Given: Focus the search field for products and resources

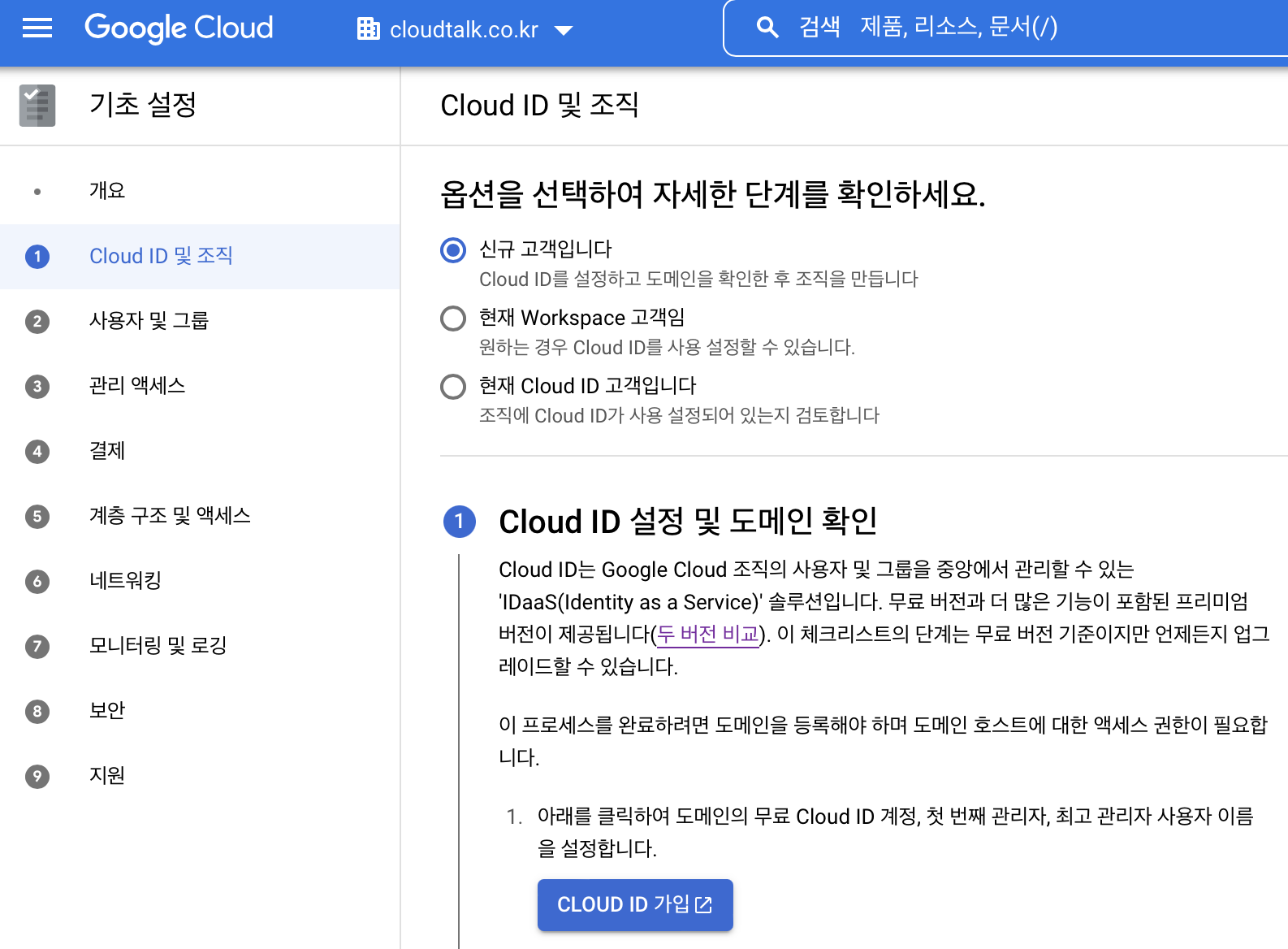Looking at the screenshot, I should pos(1007,28).
